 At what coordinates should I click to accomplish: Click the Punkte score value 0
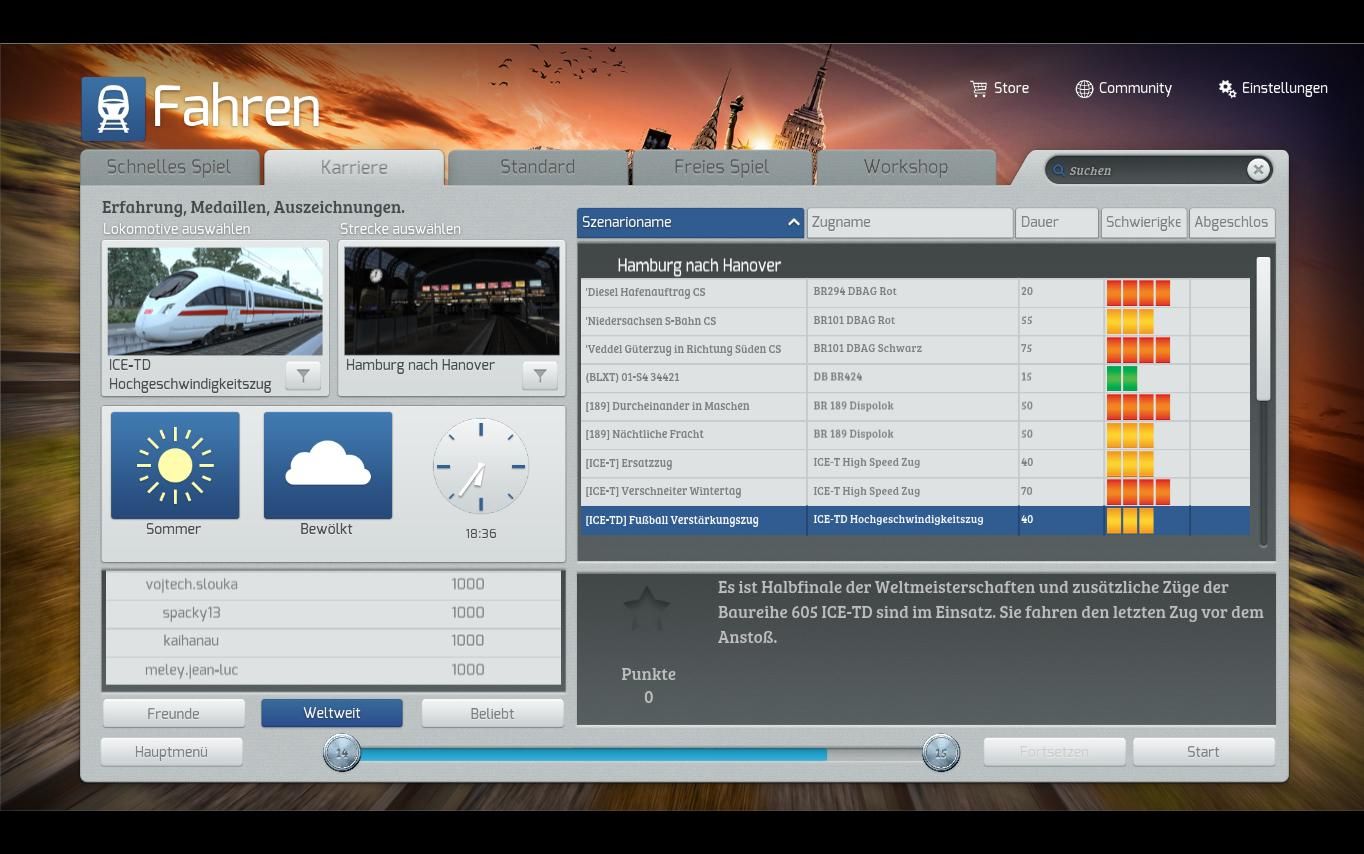(x=648, y=698)
